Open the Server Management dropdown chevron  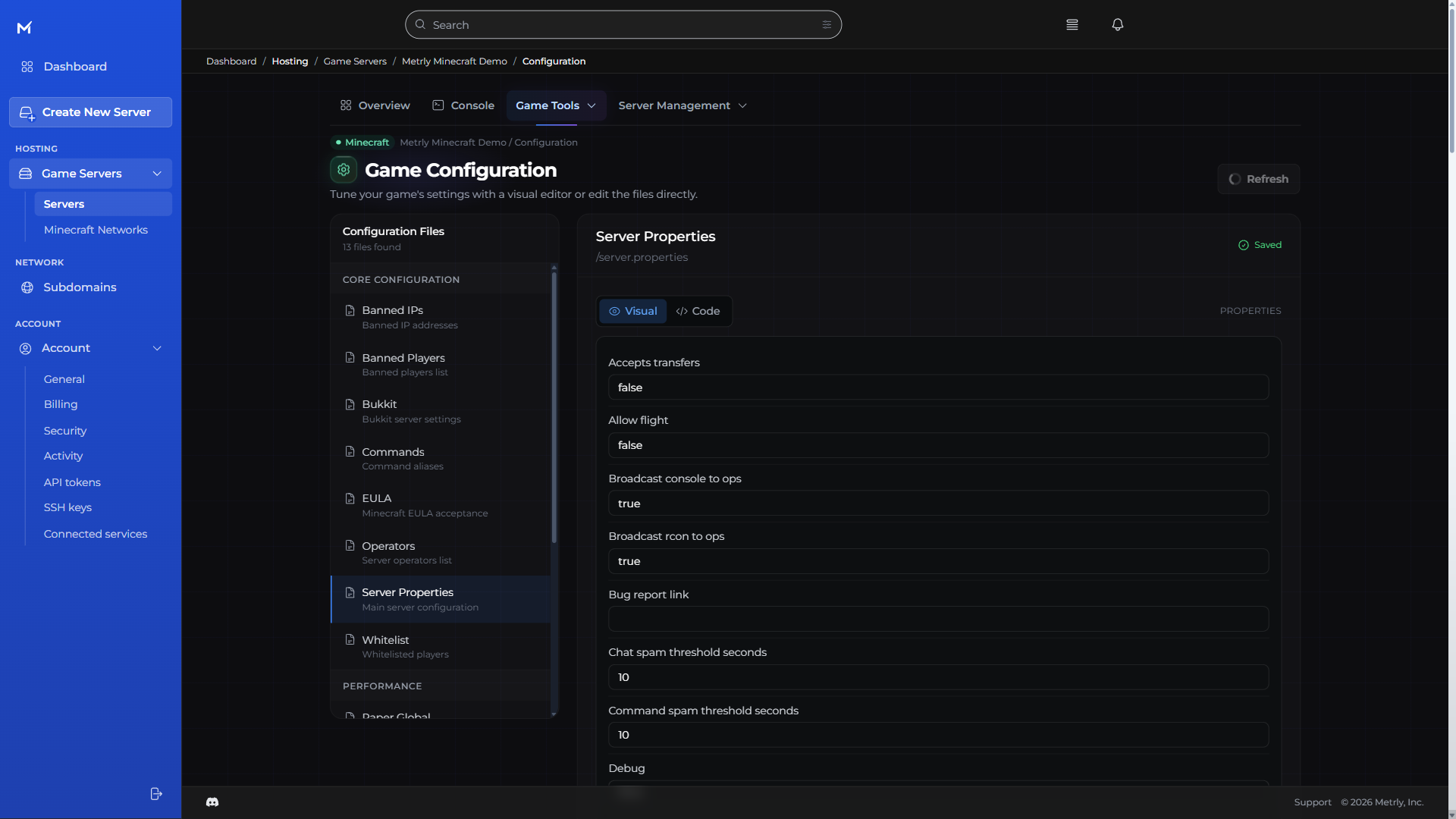tap(742, 105)
